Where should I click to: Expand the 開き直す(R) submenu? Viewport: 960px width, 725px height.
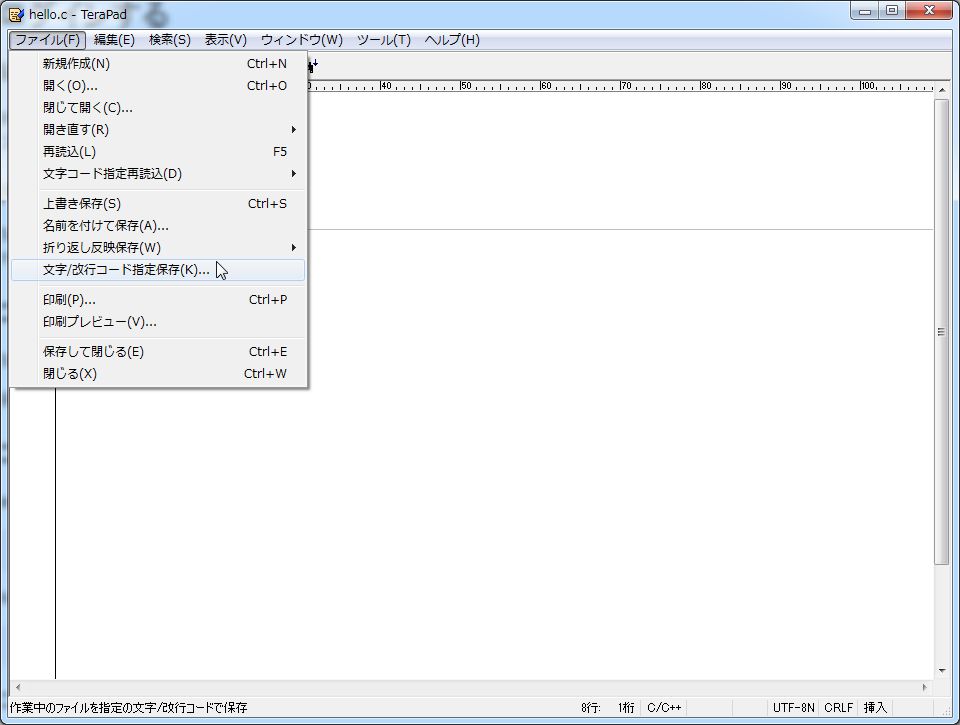158,130
